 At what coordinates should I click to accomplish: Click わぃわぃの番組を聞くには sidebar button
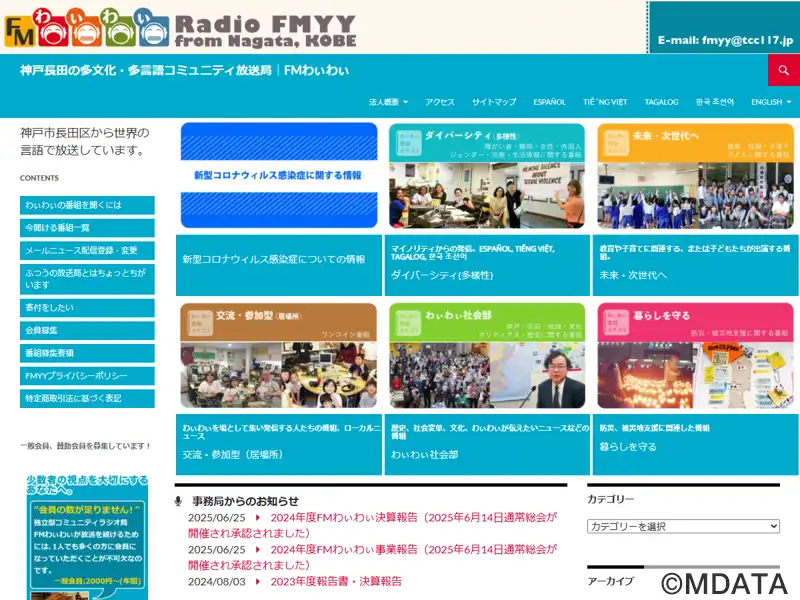pos(87,205)
